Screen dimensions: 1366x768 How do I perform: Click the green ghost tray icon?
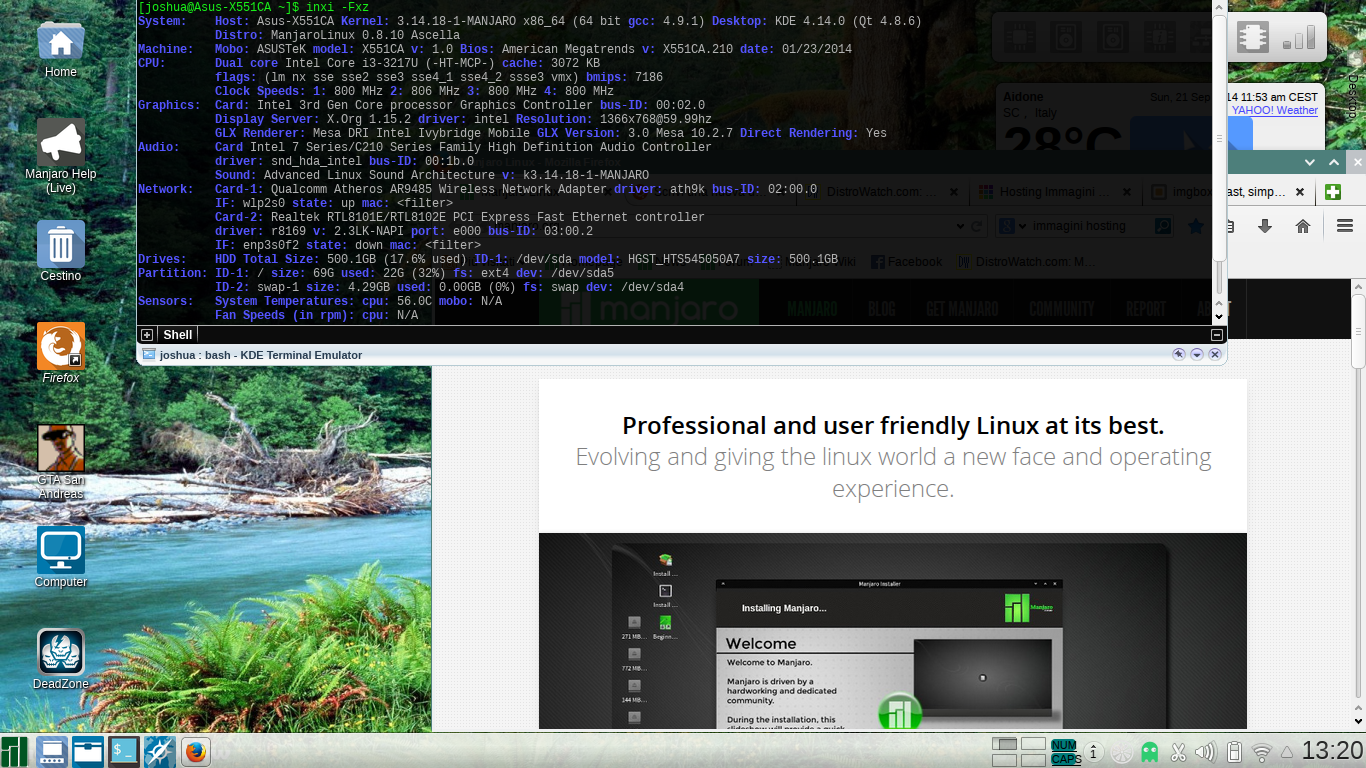click(x=1150, y=752)
